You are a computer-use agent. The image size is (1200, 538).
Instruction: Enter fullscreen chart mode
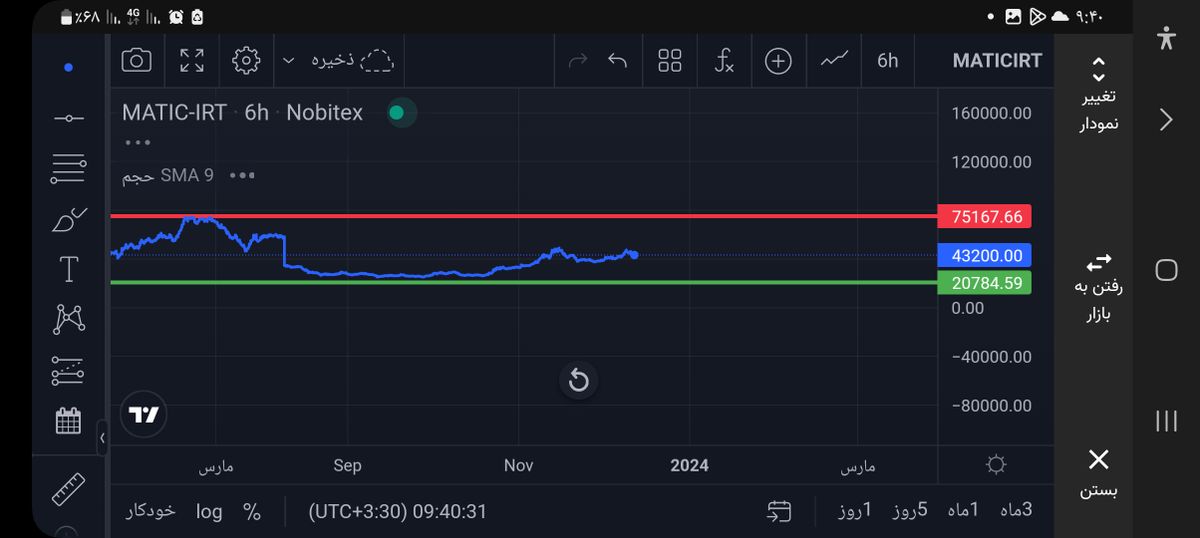[x=191, y=60]
